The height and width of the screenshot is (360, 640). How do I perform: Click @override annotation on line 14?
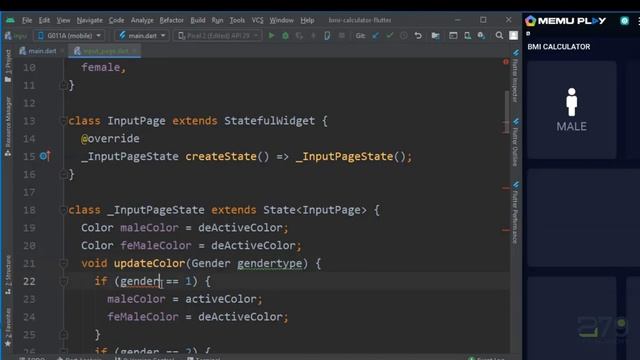tap(110, 139)
